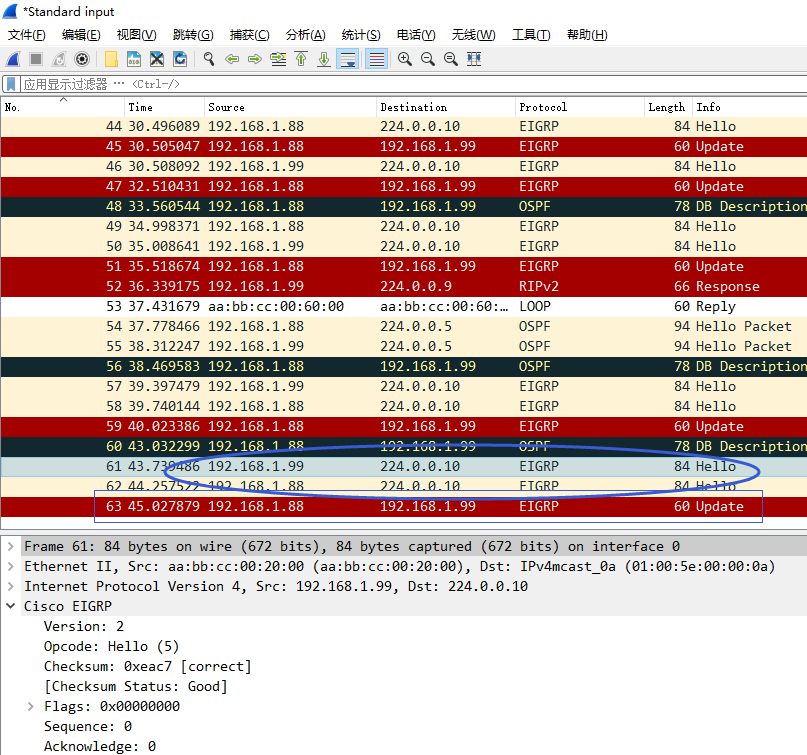Open the 分析(A) menu

click(x=305, y=35)
